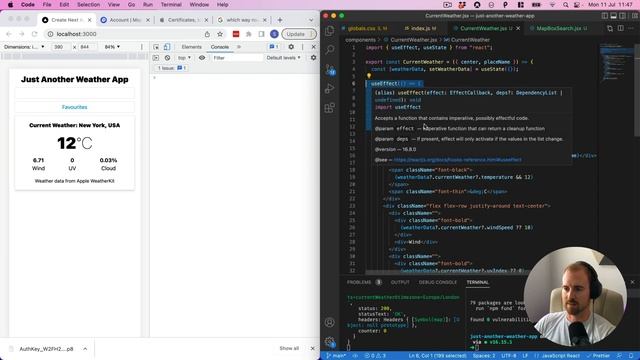Viewport: 640px width, 360px height.
Task: Open Chrome tab search chevron
Action: click(x=311, y=20)
